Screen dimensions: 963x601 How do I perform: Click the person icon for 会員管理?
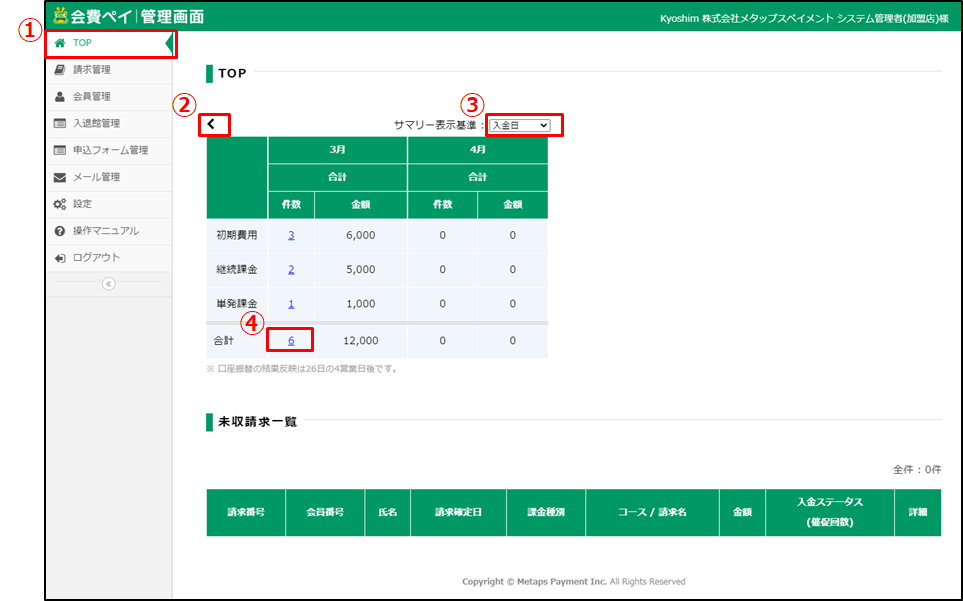[x=60, y=97]
